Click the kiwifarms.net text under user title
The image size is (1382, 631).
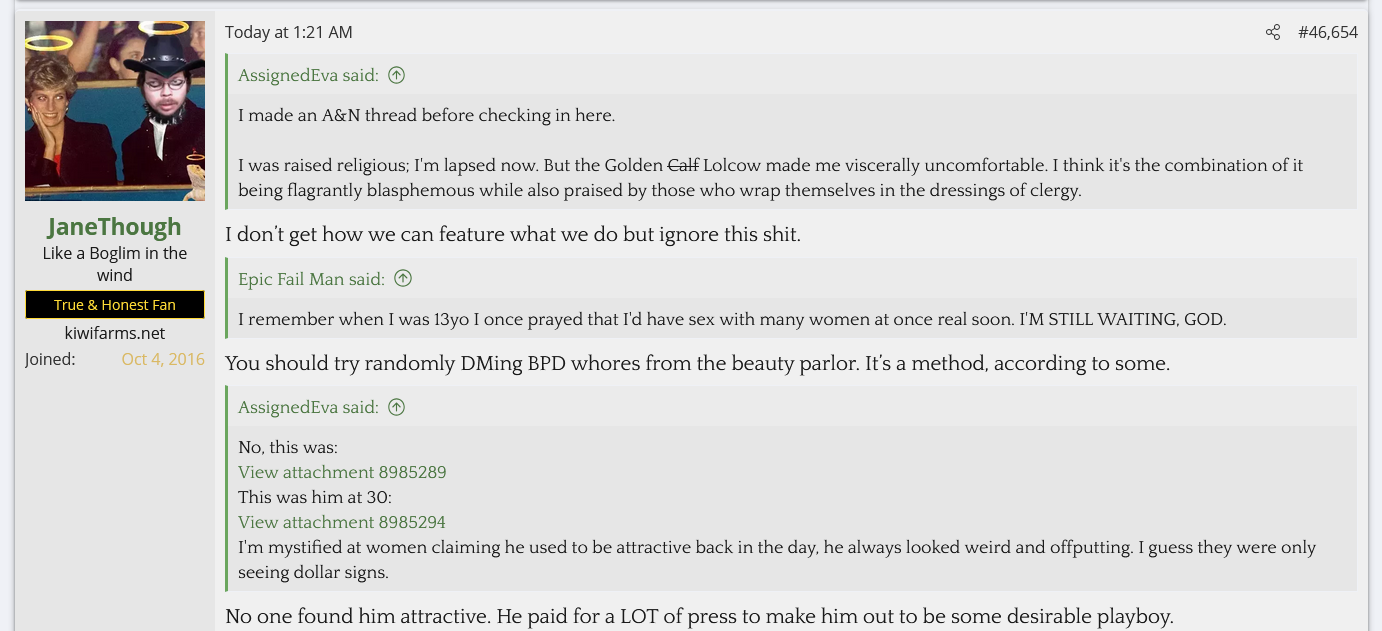115,333
